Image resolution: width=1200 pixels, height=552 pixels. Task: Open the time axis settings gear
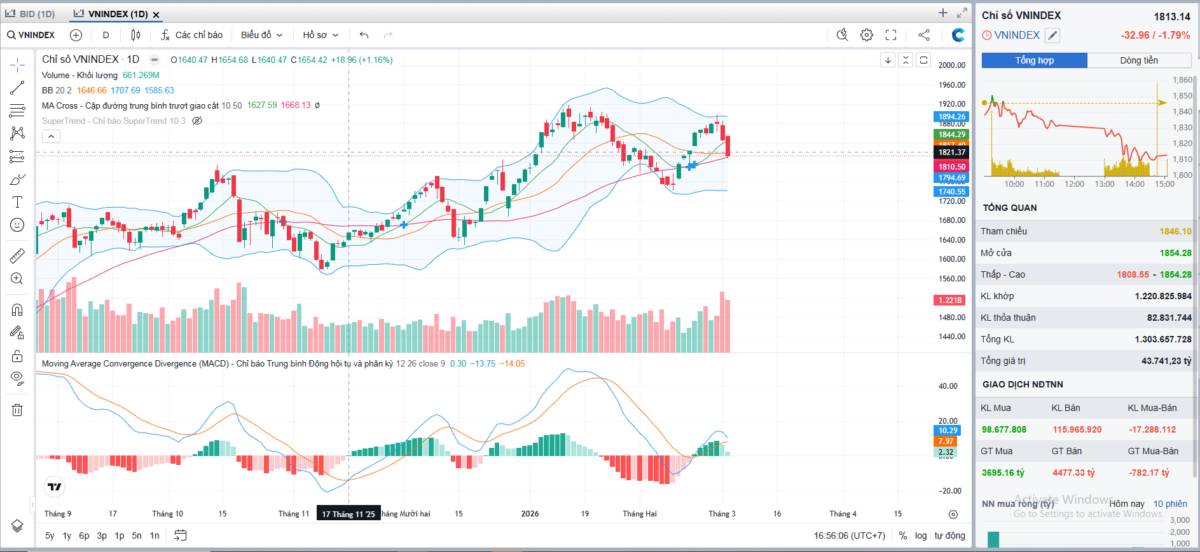pos(953,513)
